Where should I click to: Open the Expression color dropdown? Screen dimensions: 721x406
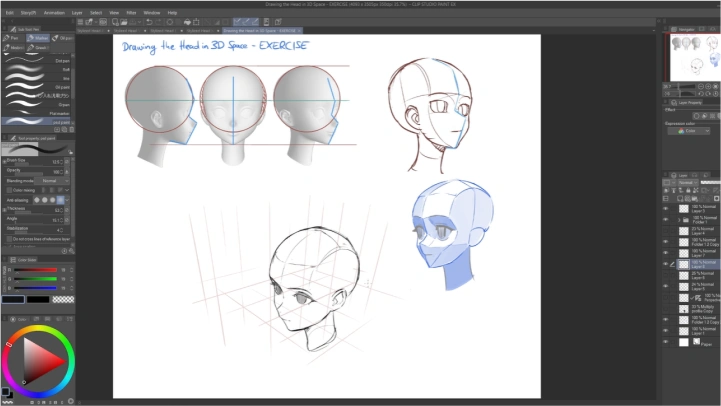pos(689,131)
